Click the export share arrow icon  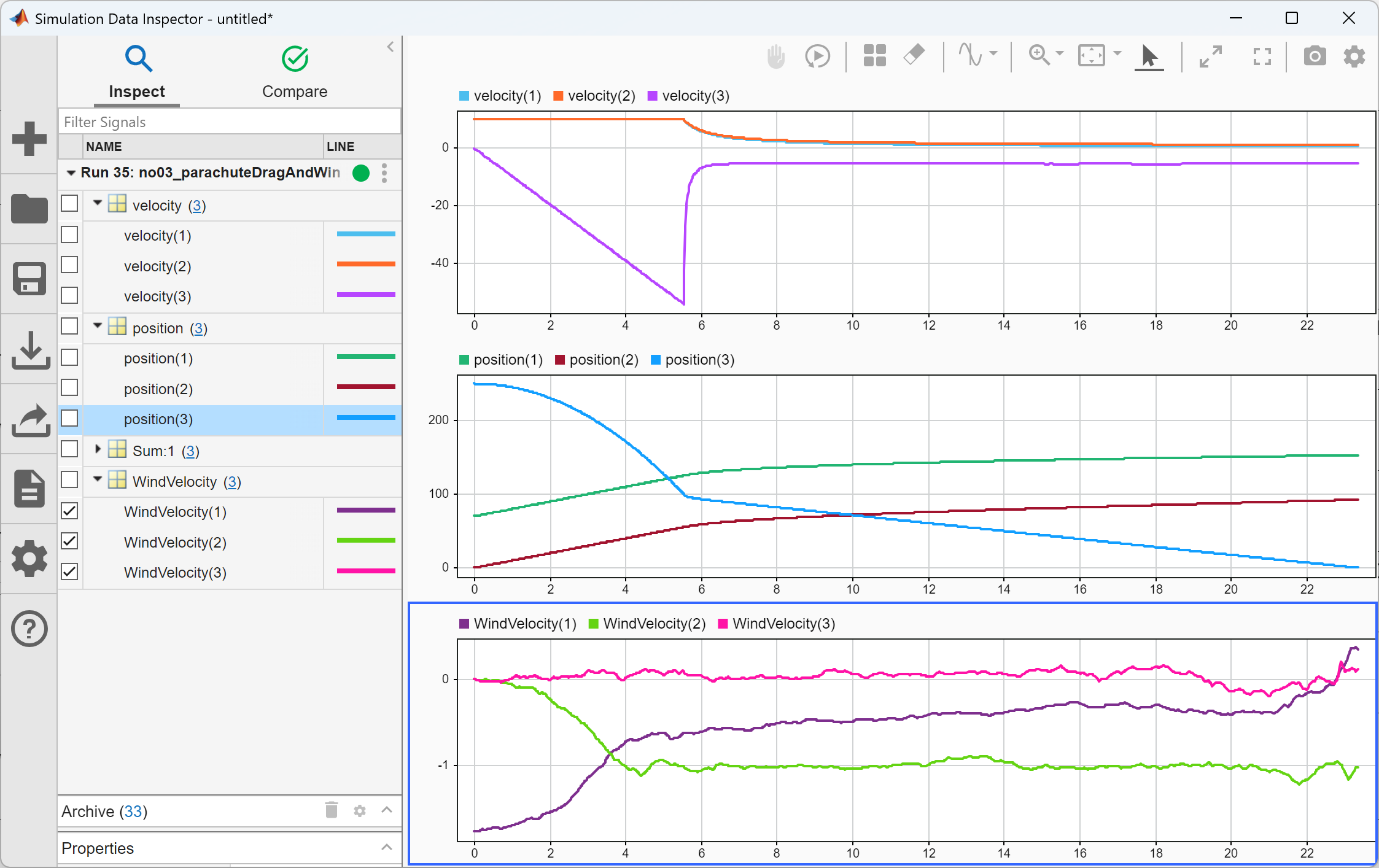pyautogui.click(x=30, y=420)
